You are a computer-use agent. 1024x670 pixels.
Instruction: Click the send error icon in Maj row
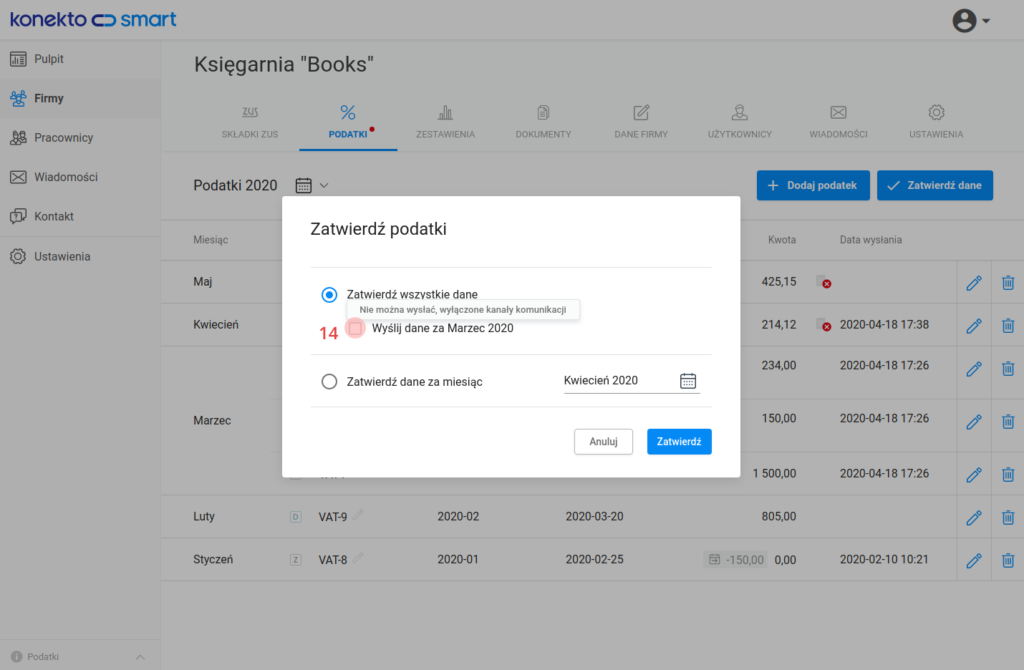click(824, 282)
